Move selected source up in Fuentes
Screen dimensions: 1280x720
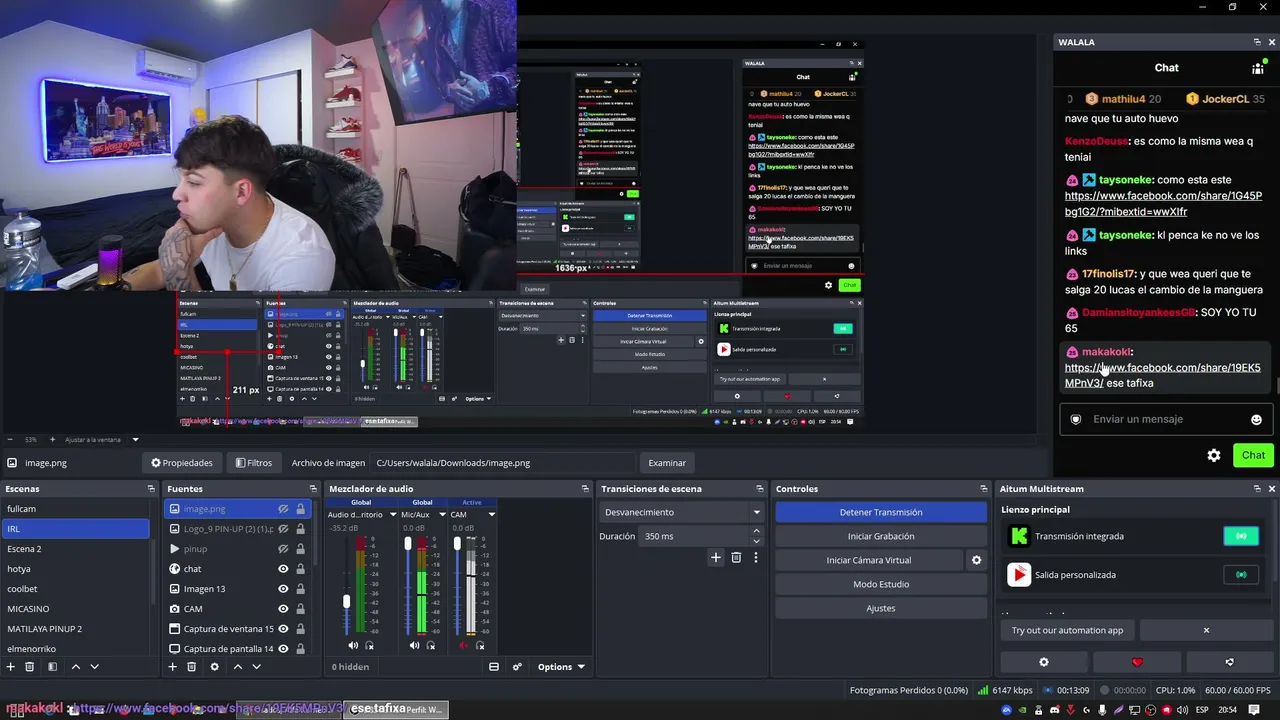pyautogui.click(x=238, y=667)
